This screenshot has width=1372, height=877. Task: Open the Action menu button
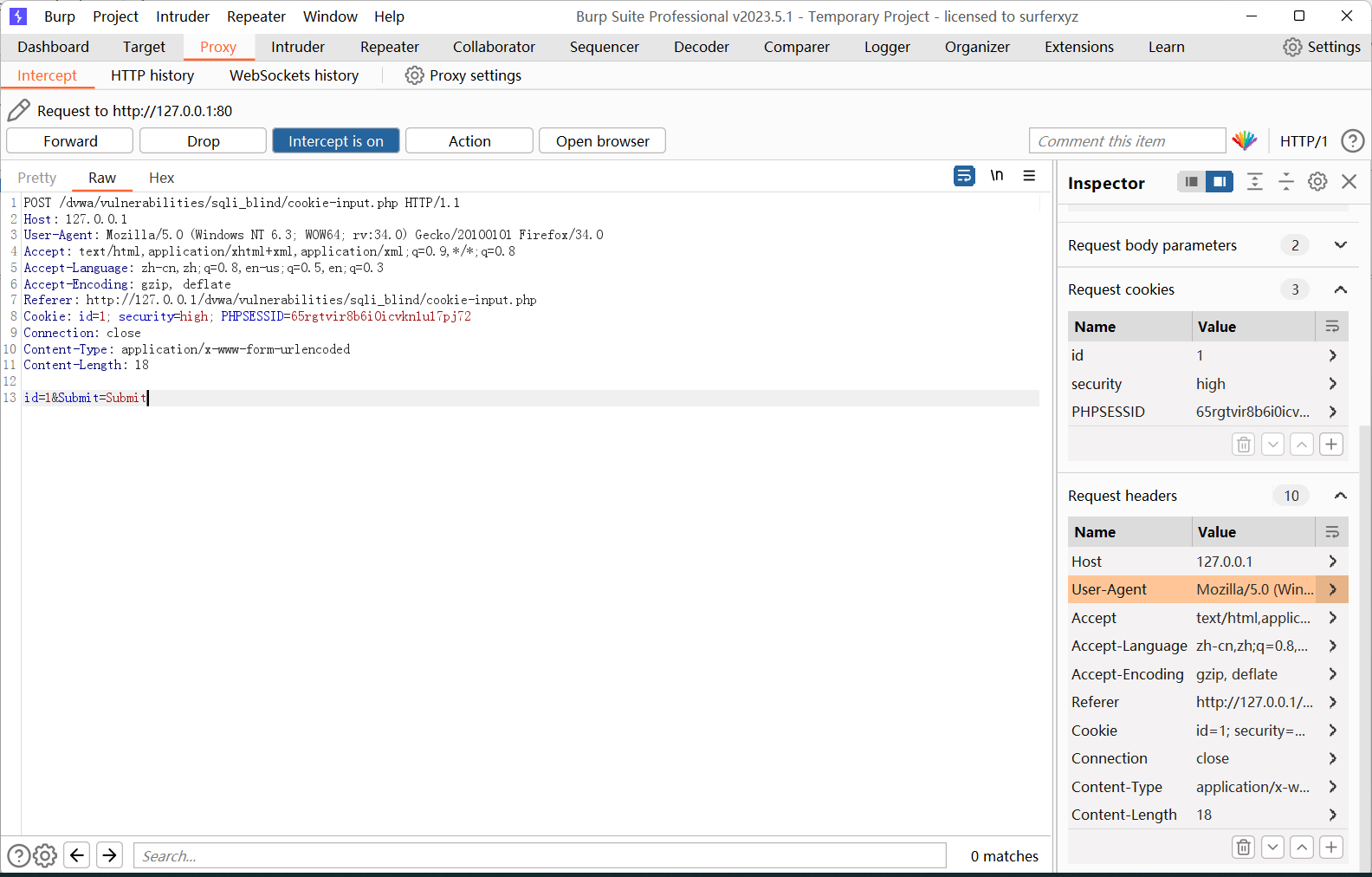(x=469, y=140)
